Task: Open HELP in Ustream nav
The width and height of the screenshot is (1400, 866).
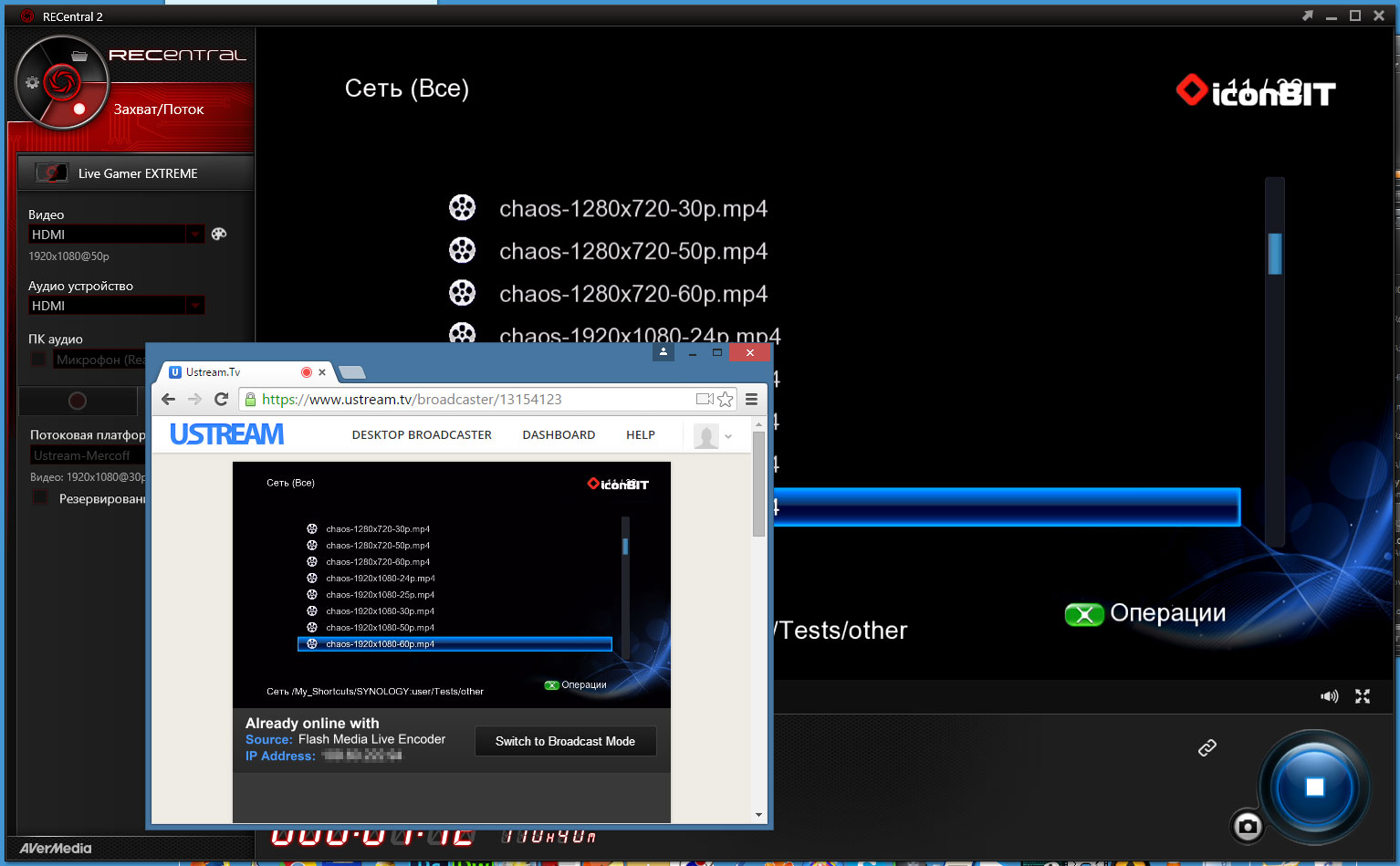Action: (x=641, y=435)
